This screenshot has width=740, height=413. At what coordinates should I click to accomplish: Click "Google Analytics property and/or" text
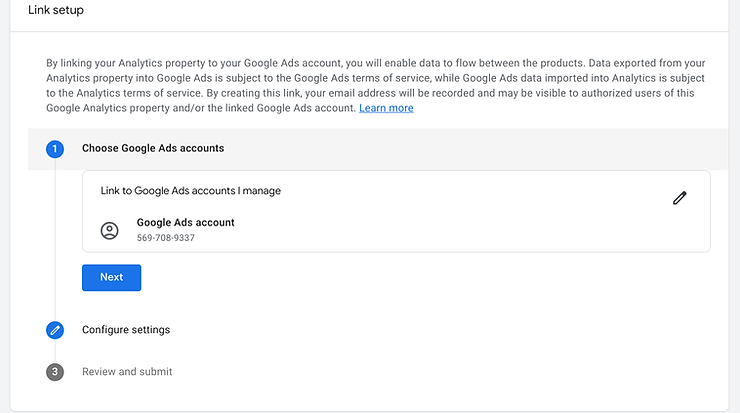(x=124, y=108)
